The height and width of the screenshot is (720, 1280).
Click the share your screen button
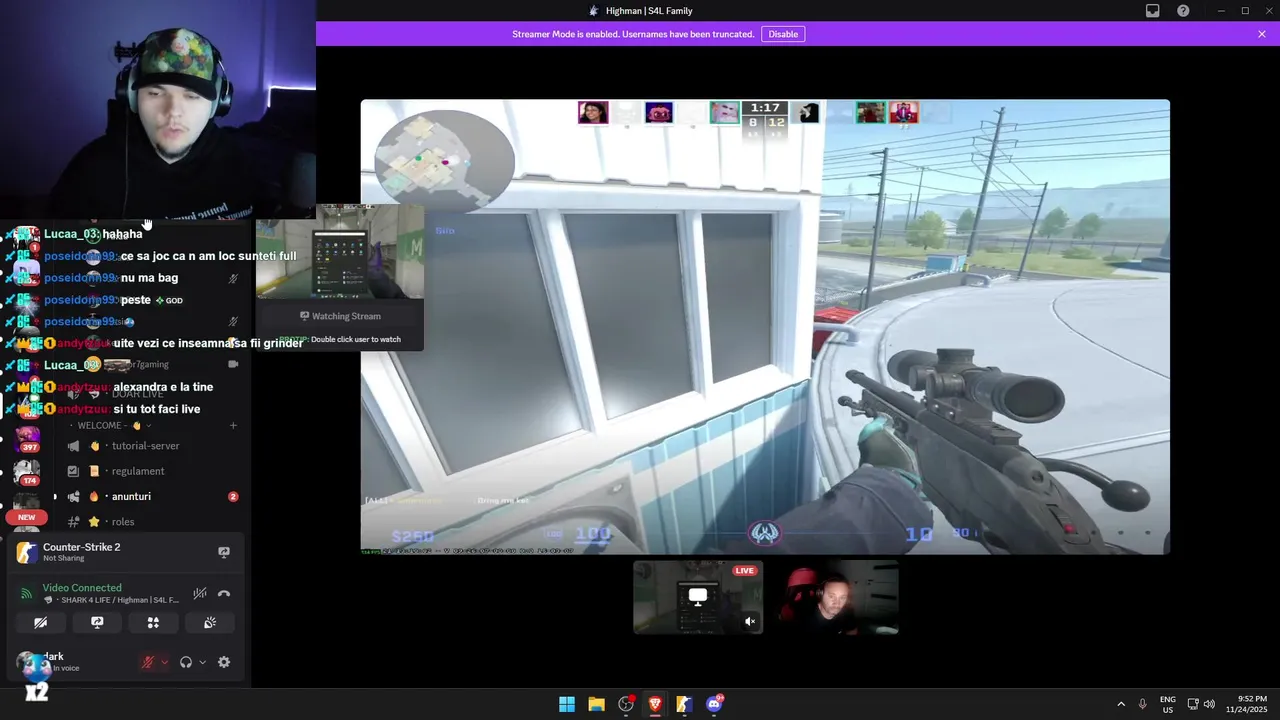(x=97, y=622)
